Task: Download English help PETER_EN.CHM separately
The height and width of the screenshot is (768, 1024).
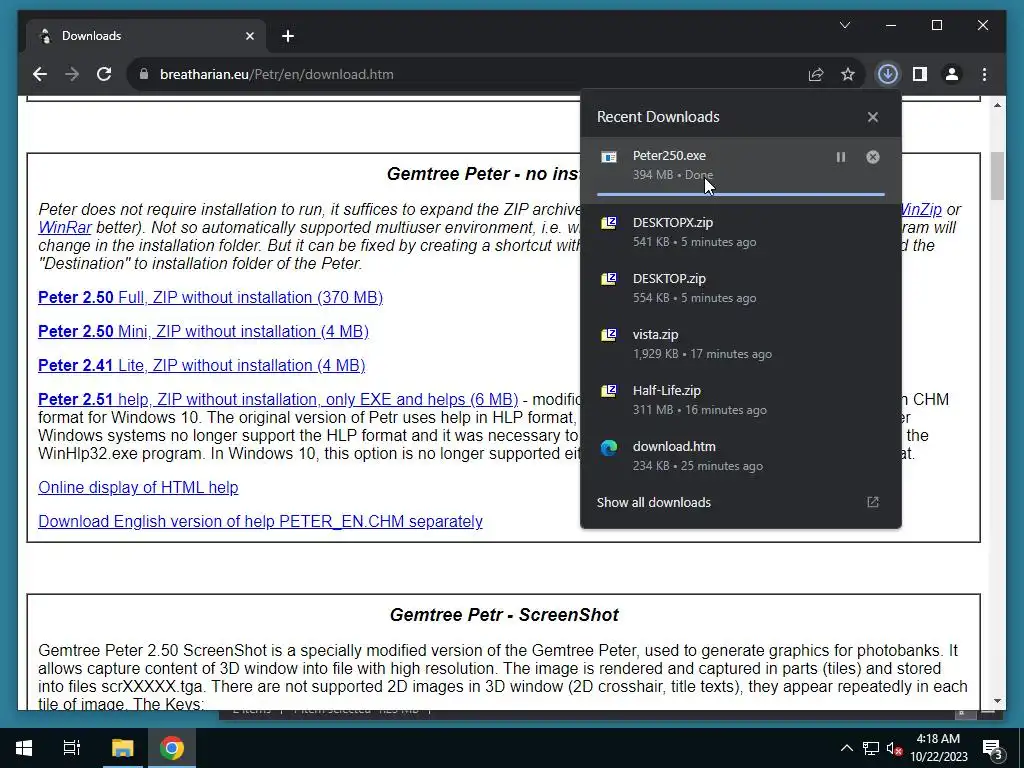Action: [260, 521]
